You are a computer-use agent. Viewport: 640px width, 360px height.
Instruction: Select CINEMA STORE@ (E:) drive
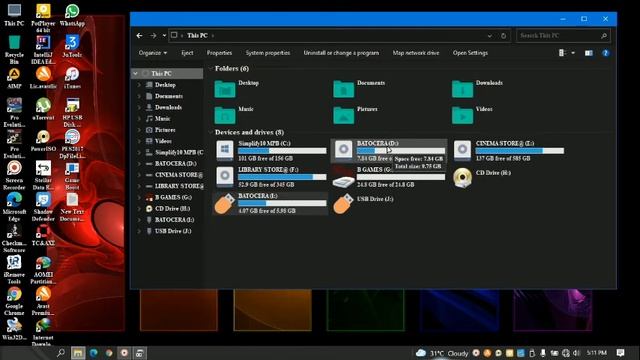point(509,151)
